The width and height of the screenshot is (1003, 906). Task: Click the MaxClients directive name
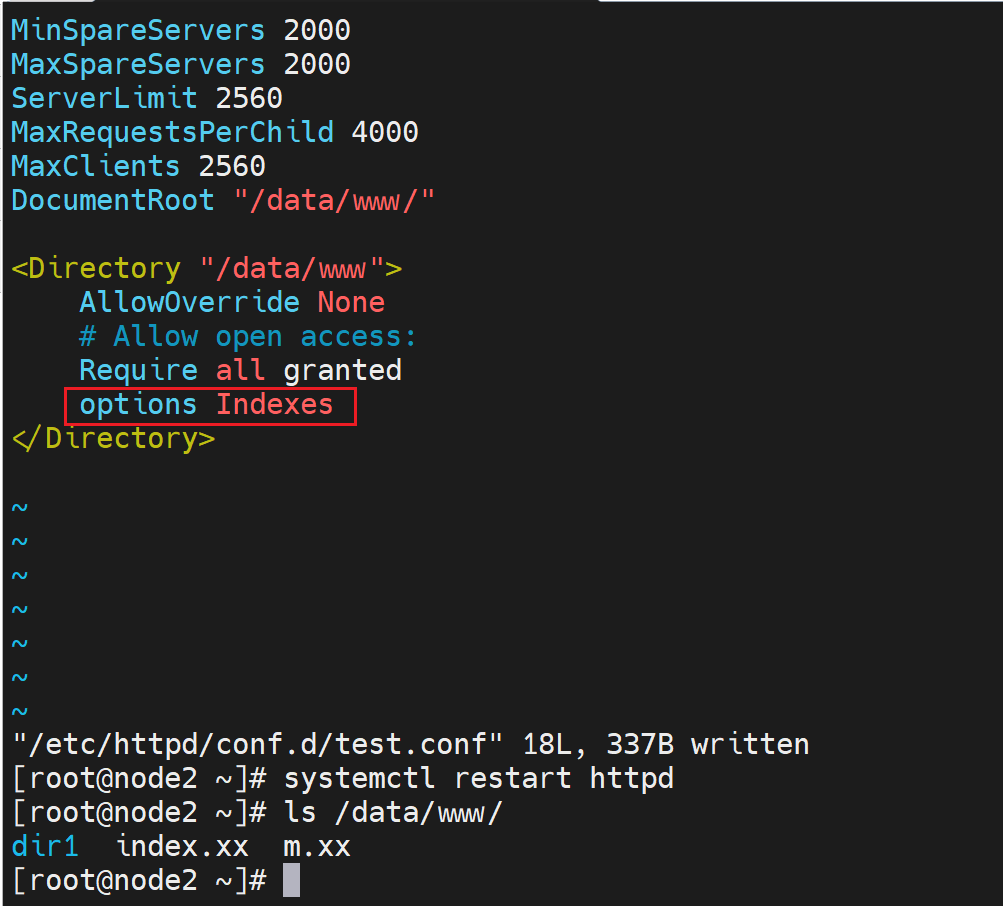tap(96, 166)
